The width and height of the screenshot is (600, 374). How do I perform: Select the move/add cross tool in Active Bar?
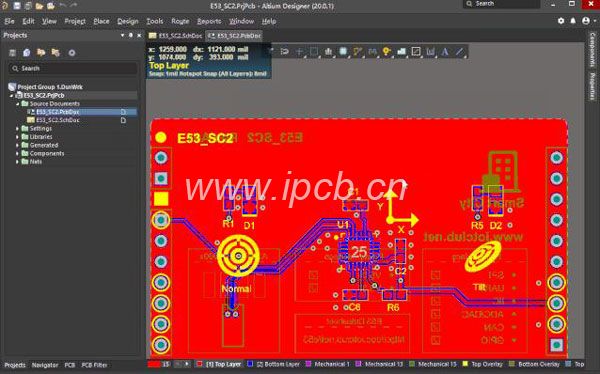pyautogui.click(x=300, y=52)
